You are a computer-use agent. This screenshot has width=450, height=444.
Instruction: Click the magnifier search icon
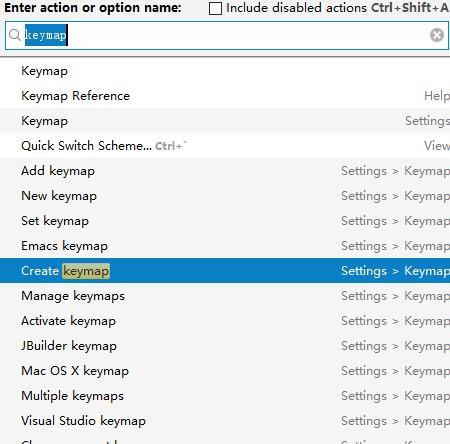14,35
